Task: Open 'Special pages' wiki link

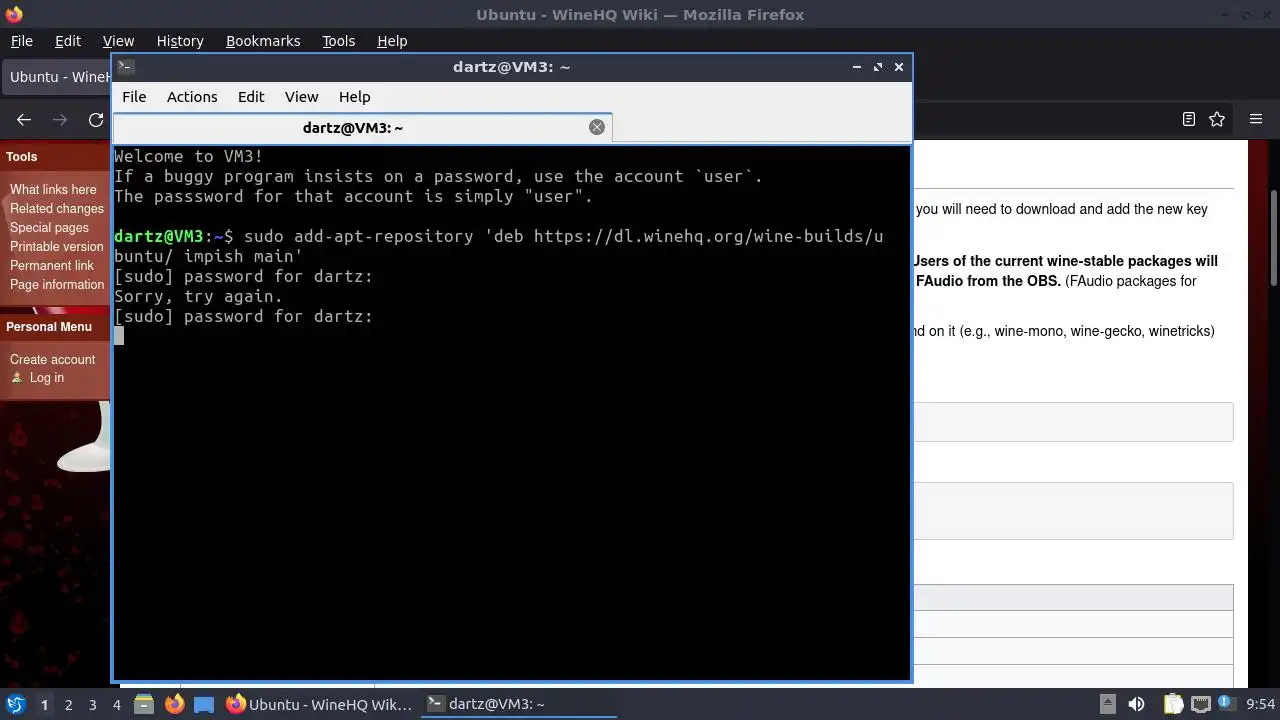Action: [x=49, y=227]
